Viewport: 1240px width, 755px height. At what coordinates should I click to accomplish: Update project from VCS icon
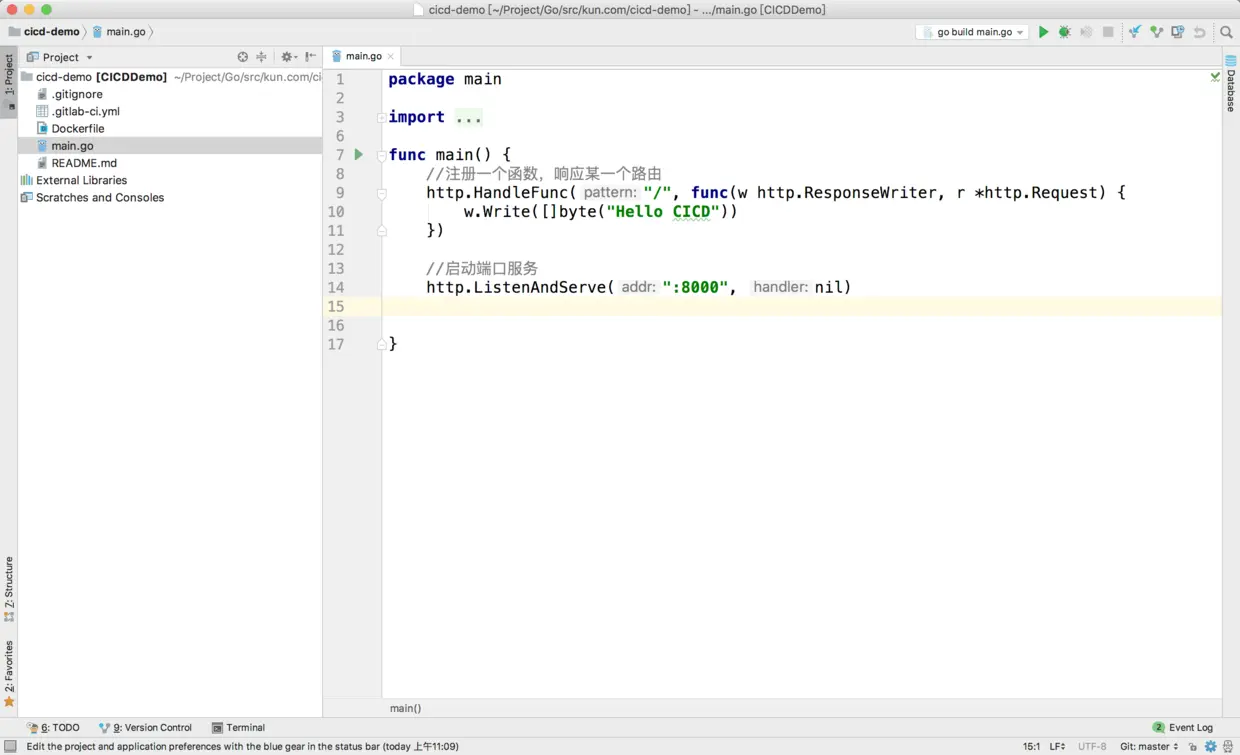[1135, 32]
